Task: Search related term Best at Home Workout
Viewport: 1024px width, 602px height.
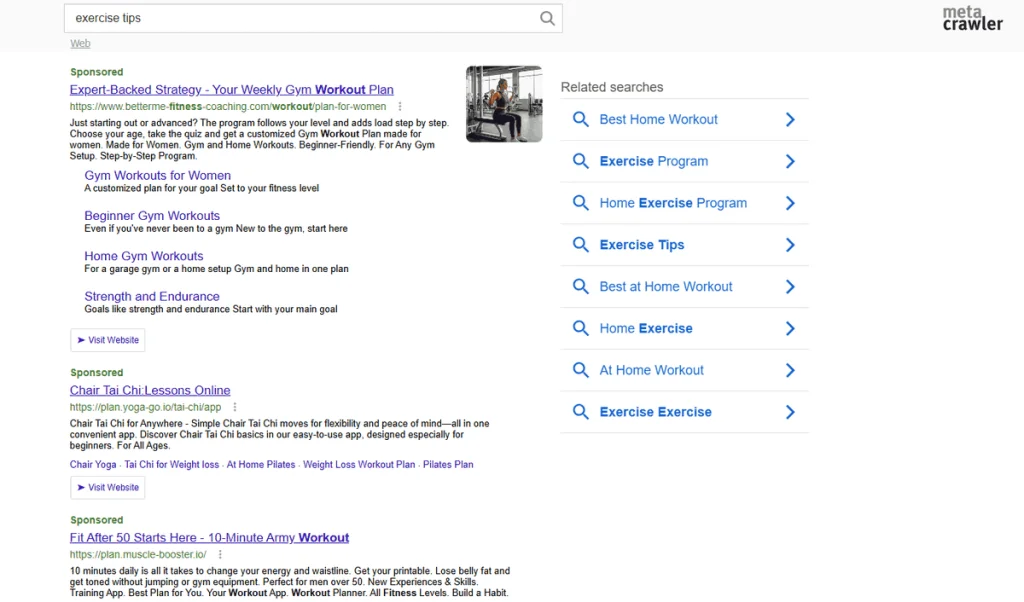Action: click(x=666, y=287)
